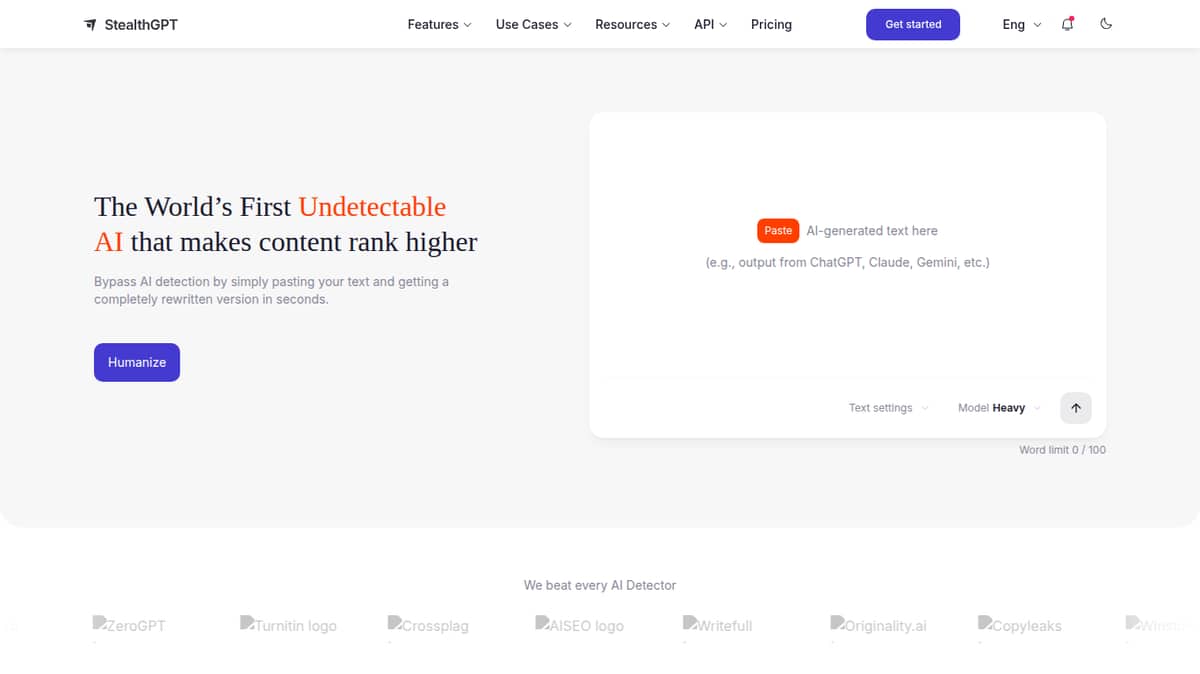Click the '(e.g., output from ChatGPT…)' hint text
1200x674 pixels.
pyautogui.click(x=847, y=263)
